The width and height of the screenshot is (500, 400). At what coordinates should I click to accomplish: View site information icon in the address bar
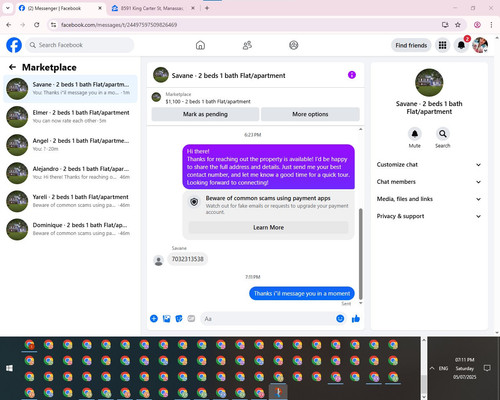pyautogui.click(x=53, y=25)
